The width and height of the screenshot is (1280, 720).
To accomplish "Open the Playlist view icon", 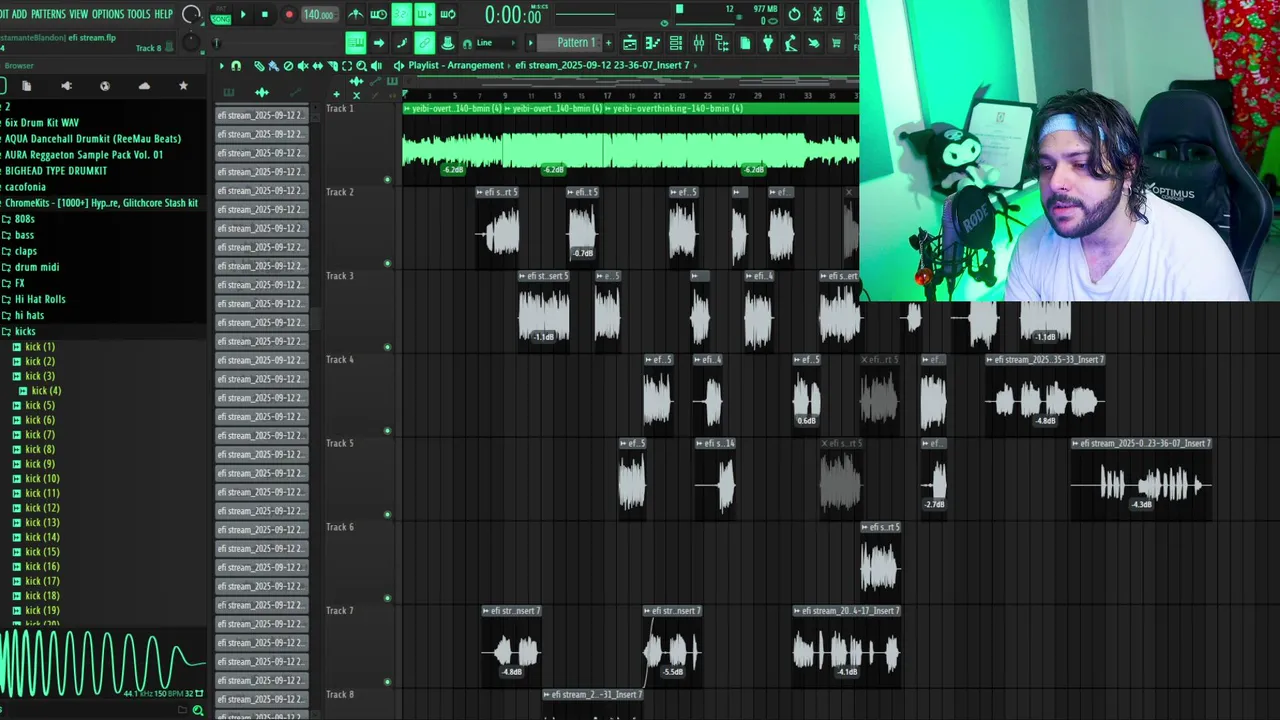I will (x=630, y=43).
